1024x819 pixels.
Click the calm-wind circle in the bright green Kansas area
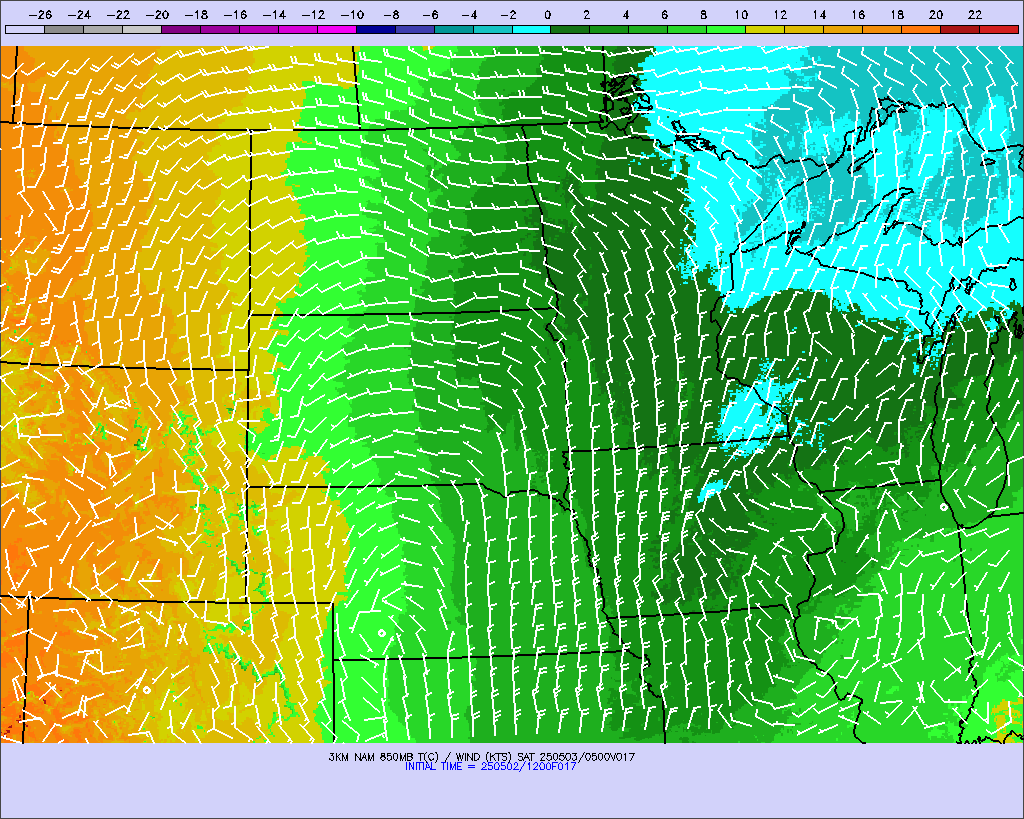click(x=382, y=633)
